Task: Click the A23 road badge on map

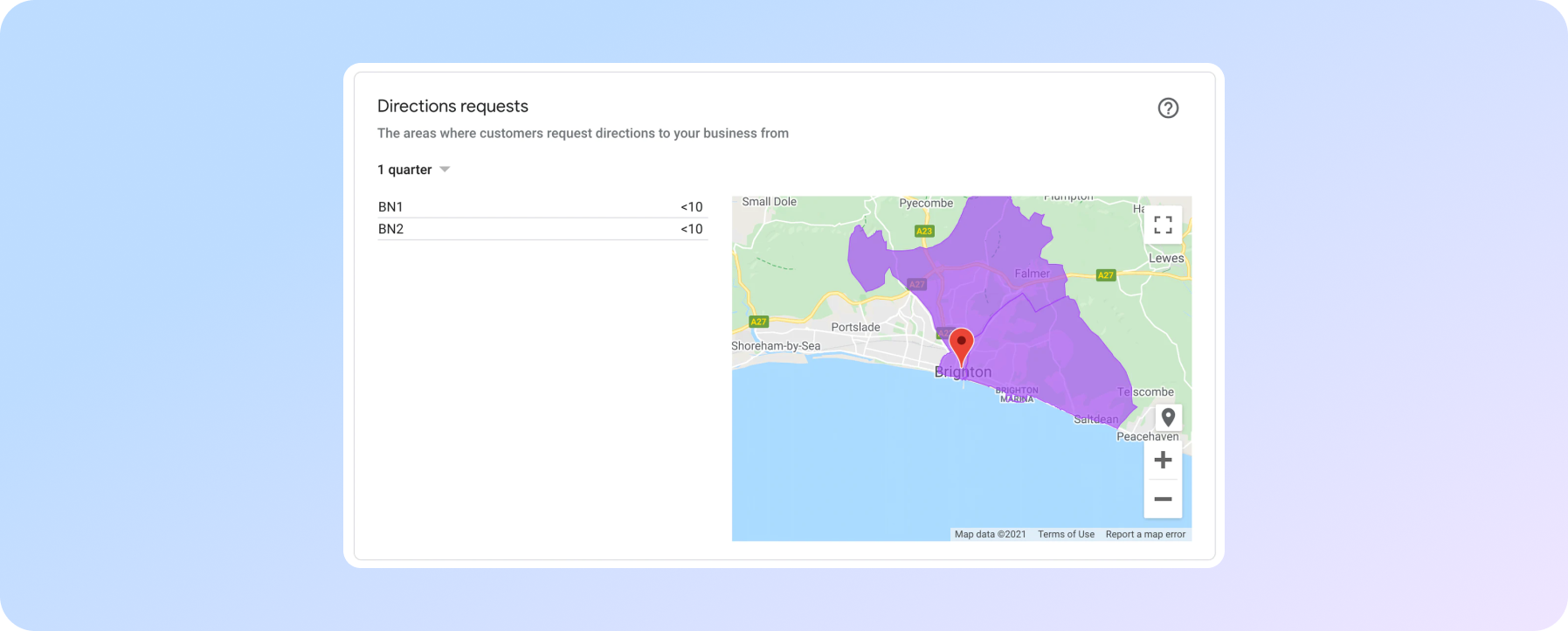Action: 924,232
